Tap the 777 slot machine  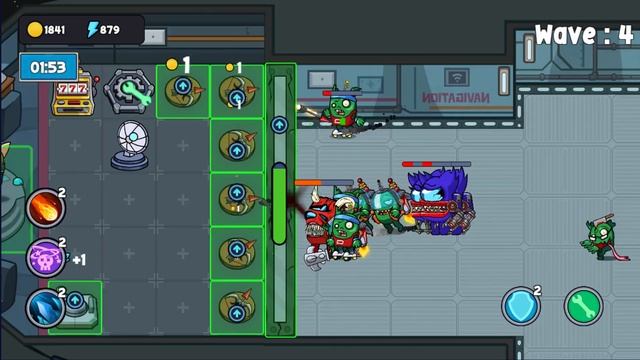coord(74,93)
